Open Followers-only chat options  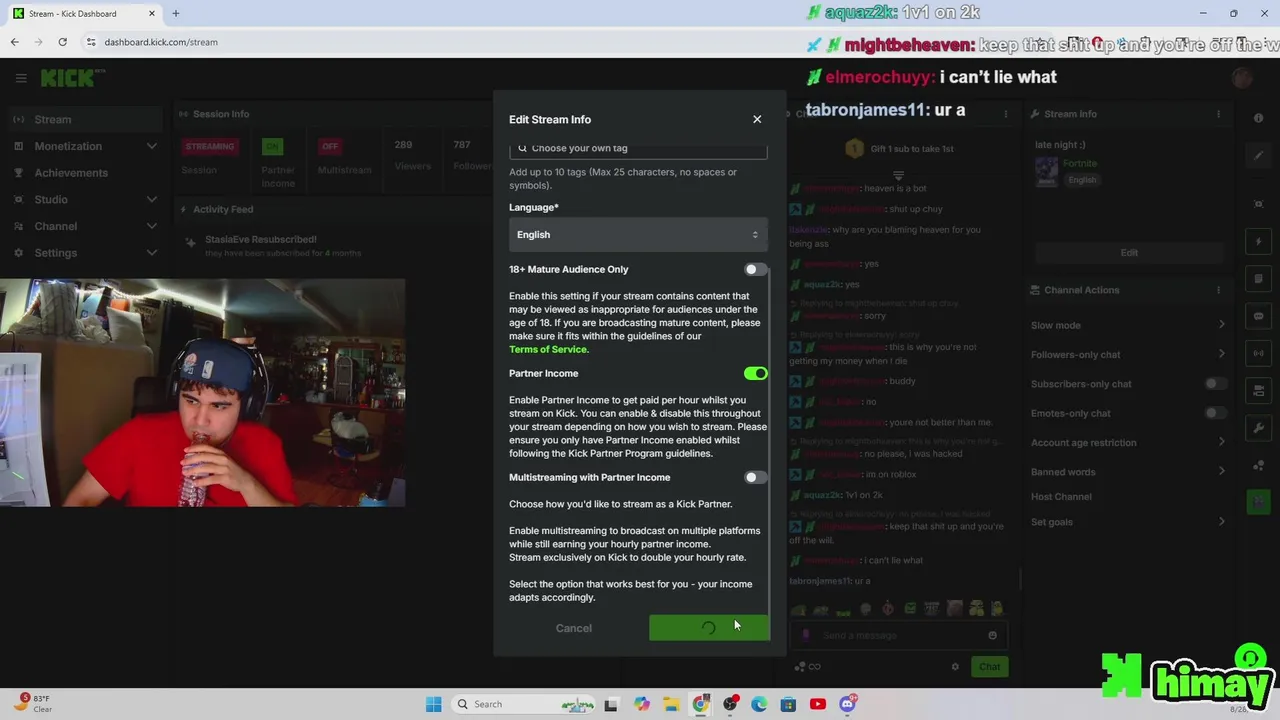(x=1128, y=354)
